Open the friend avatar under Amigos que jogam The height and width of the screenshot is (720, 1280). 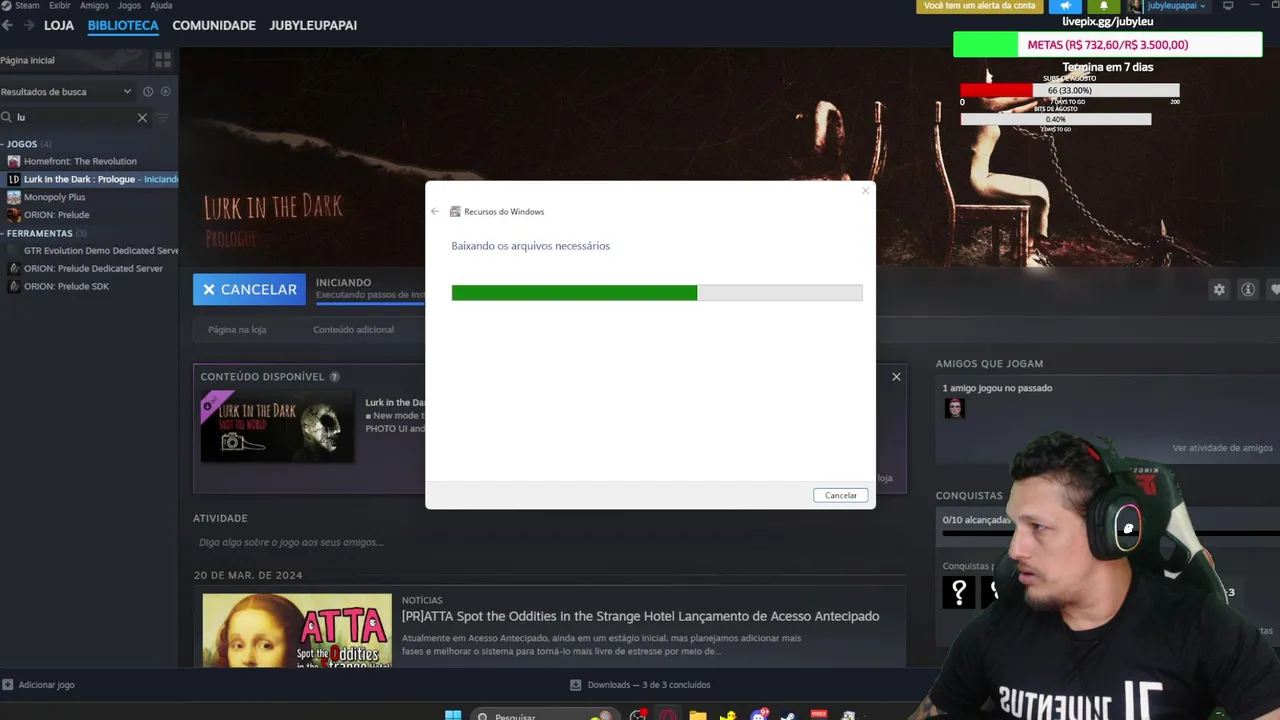(955, 408)
